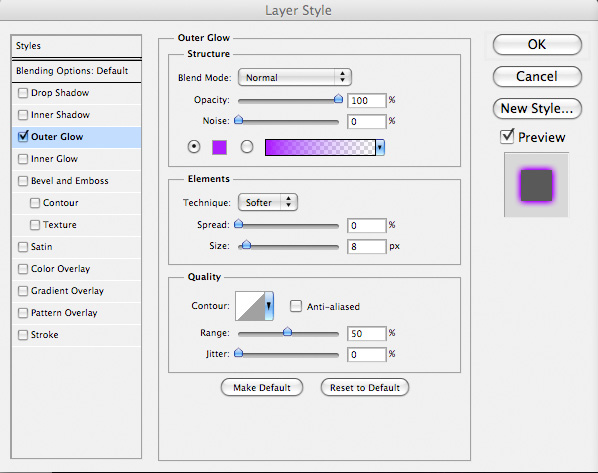
Task: Open the Blend Mode dropdown
Action: [x=294, y=77]
